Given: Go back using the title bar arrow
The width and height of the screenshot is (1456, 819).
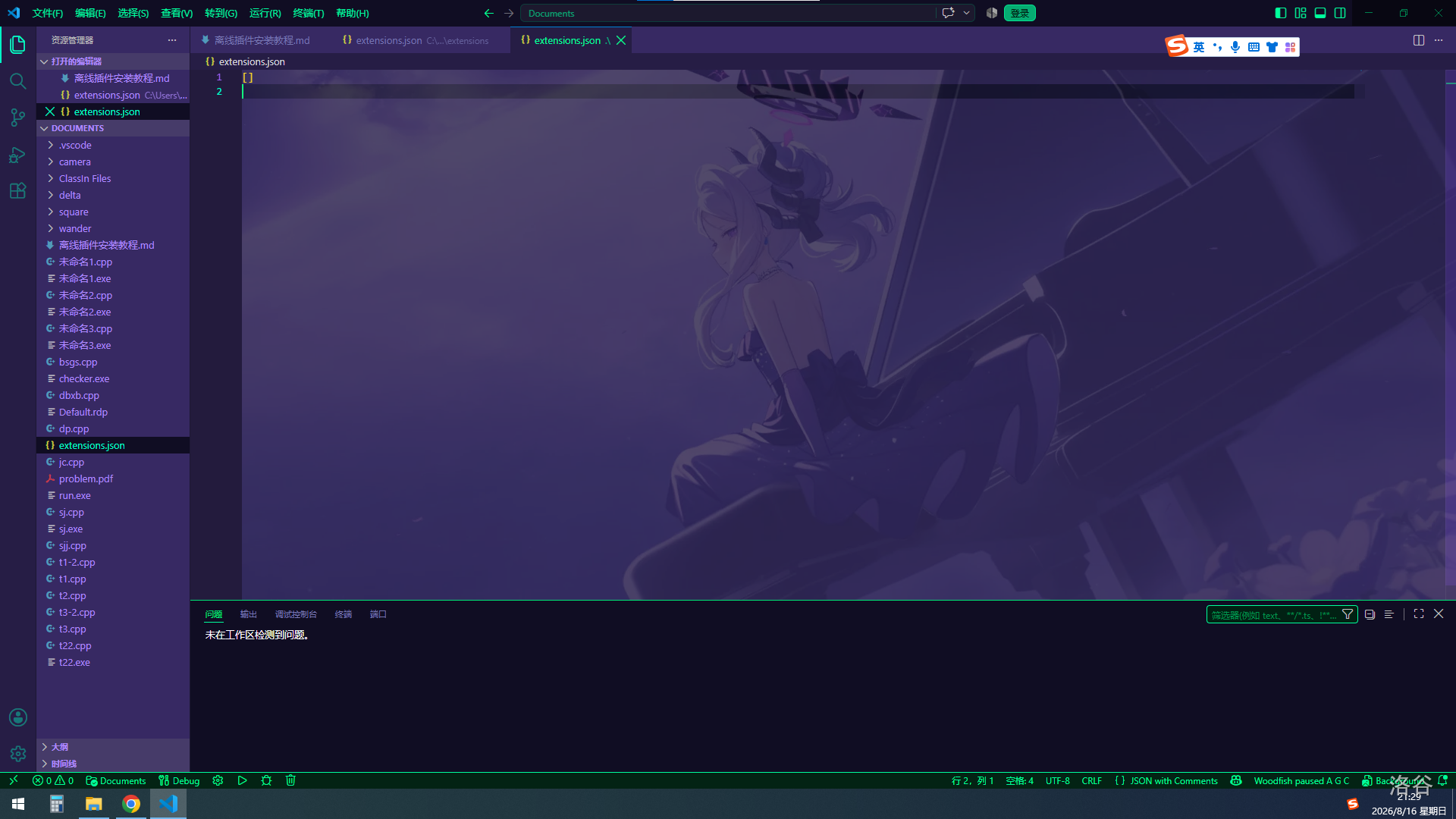Looking at the screenshot, I should coord(489,13).
